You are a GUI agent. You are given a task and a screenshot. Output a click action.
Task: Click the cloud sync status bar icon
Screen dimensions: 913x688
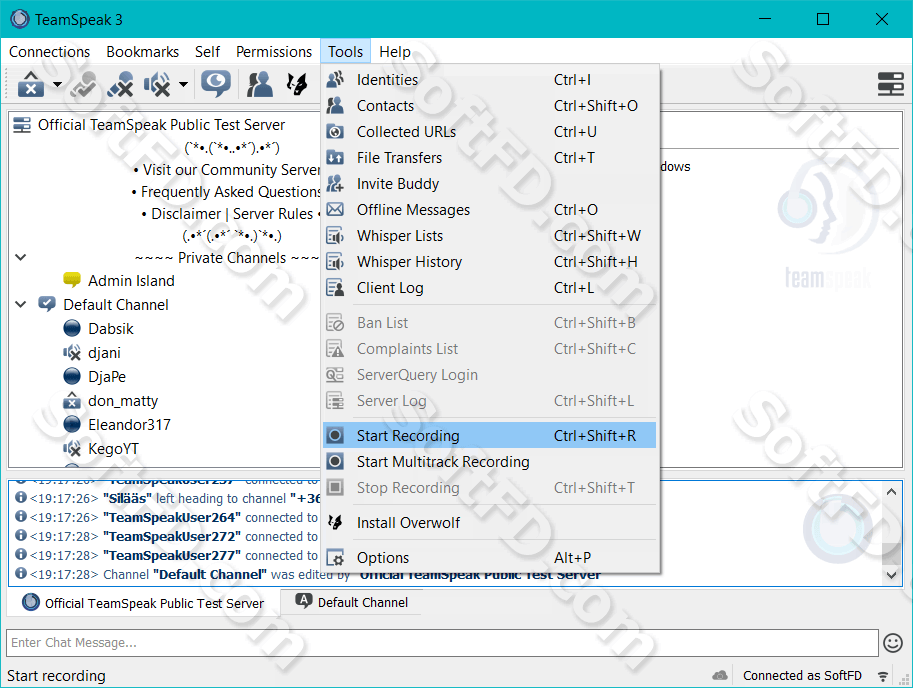pos(720,675)
